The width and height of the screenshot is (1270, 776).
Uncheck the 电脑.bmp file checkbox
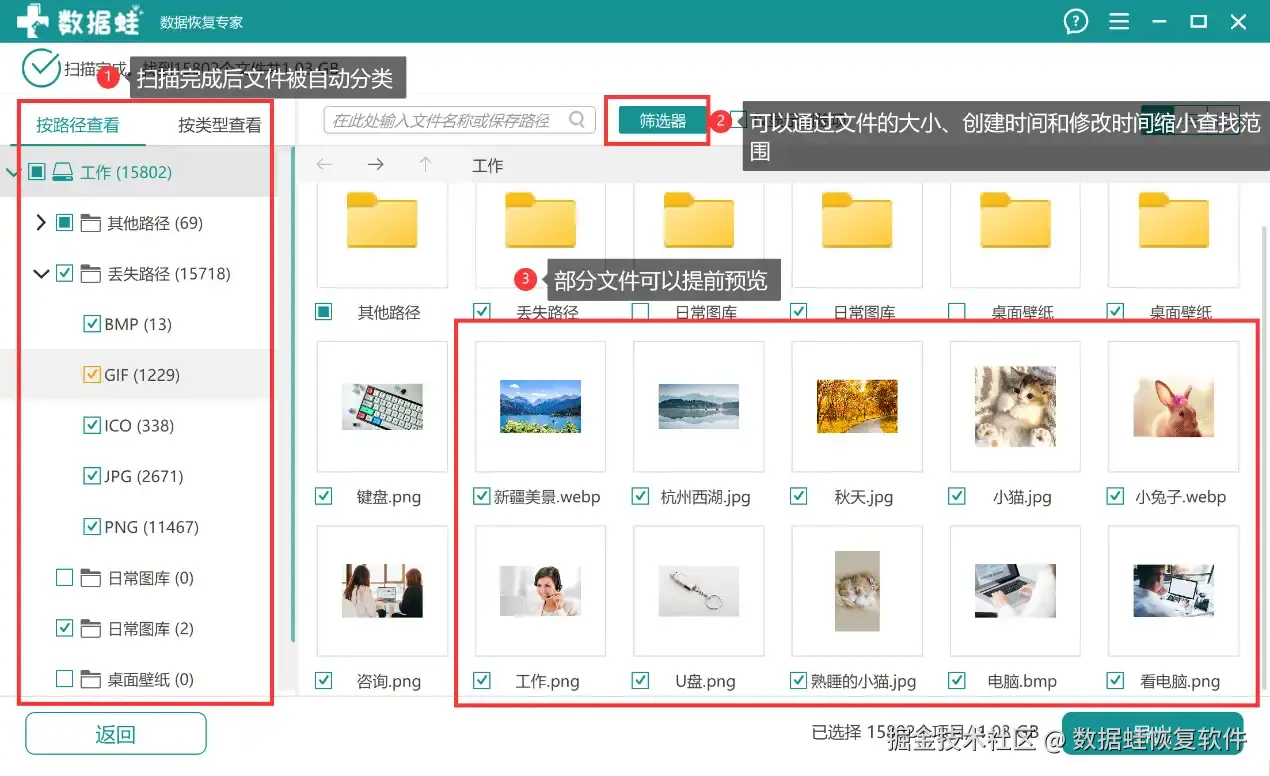click(957, 681)
